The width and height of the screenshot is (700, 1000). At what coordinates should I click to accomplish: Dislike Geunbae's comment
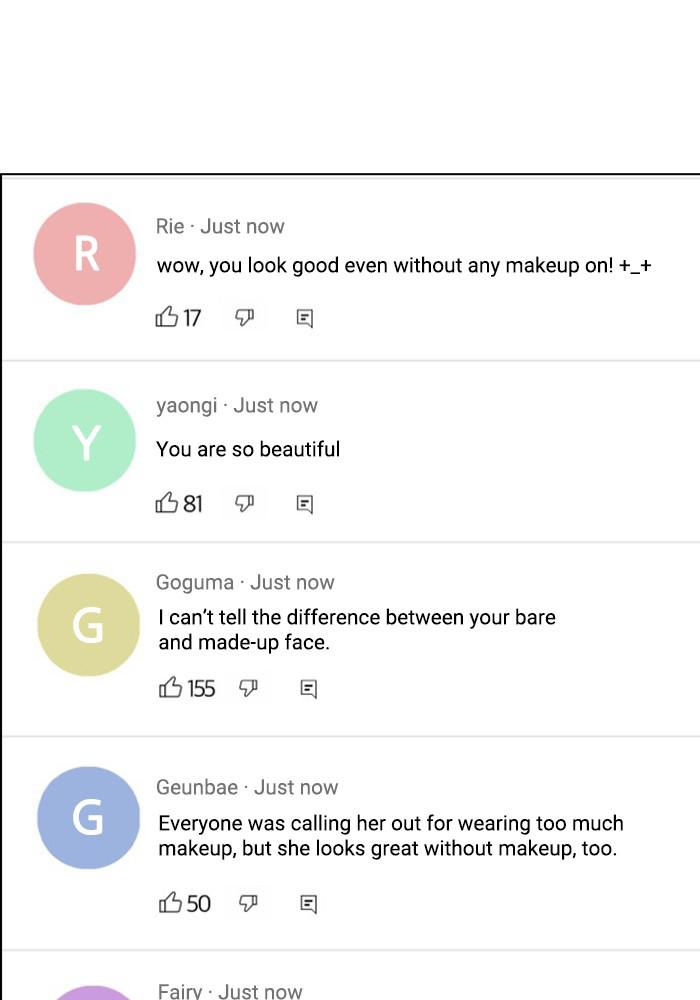coord(248,903)
